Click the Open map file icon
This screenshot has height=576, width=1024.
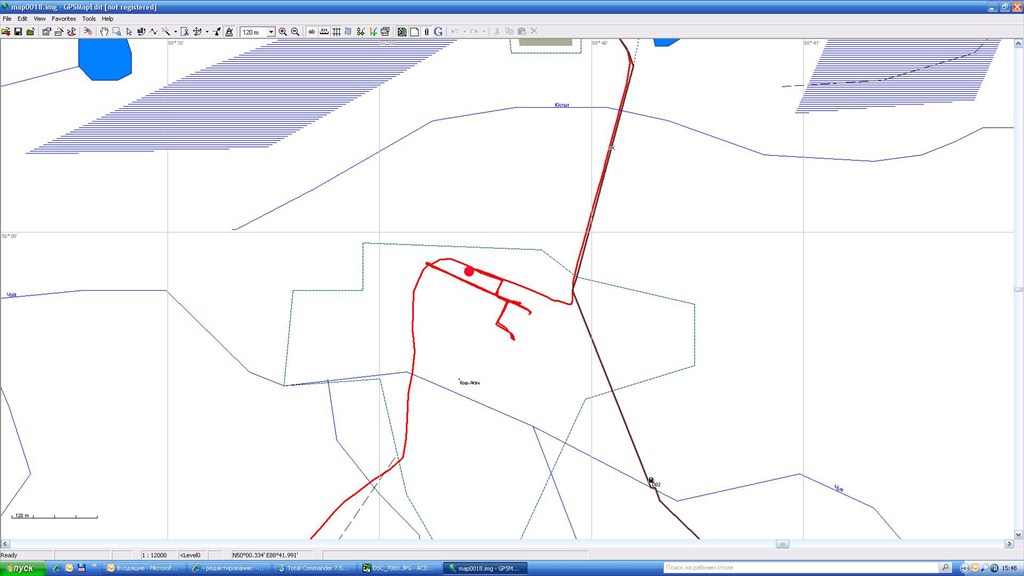click(x=6, y=31)
